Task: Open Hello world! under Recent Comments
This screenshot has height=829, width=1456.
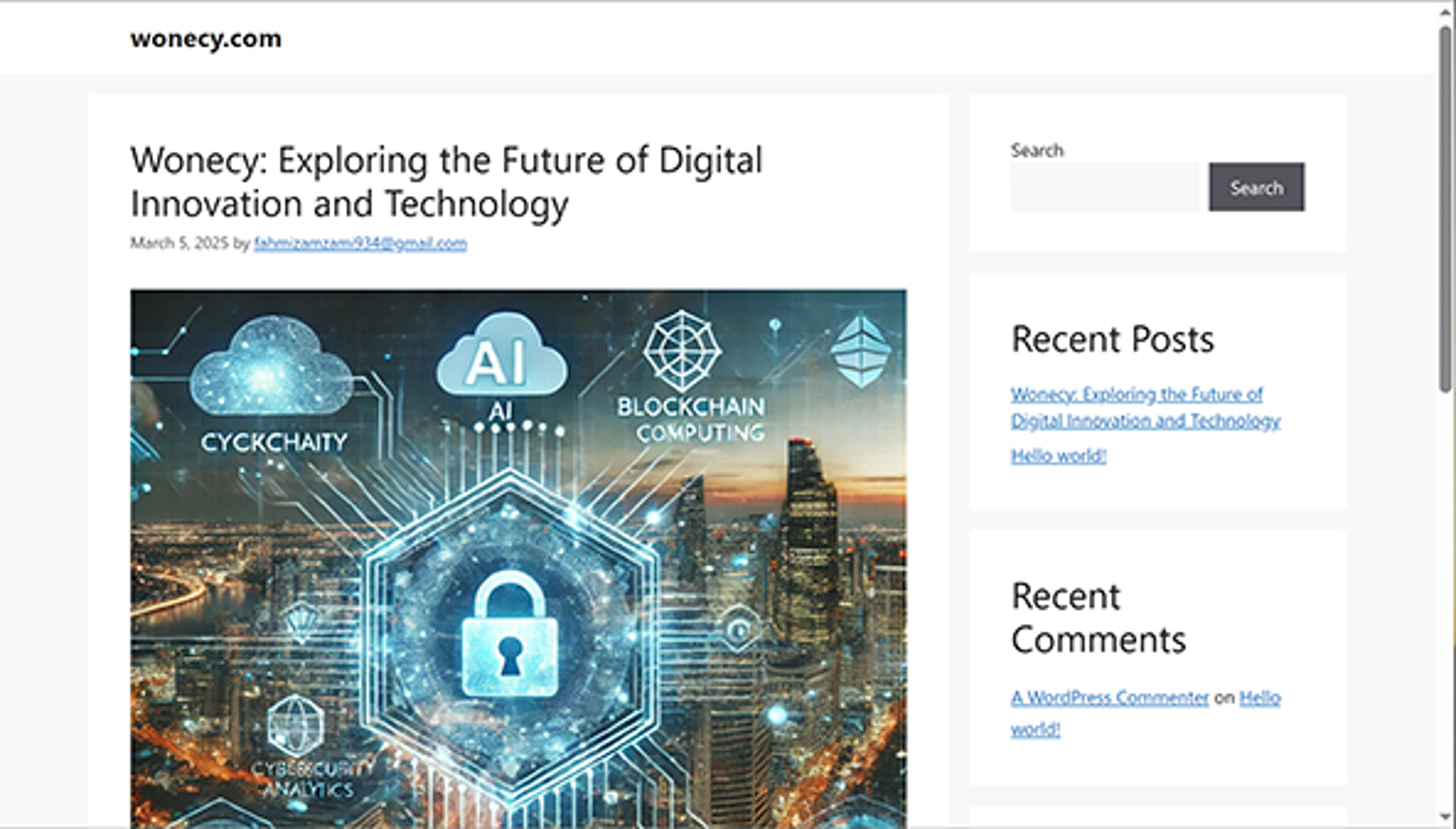Action: pos(1260,697)
